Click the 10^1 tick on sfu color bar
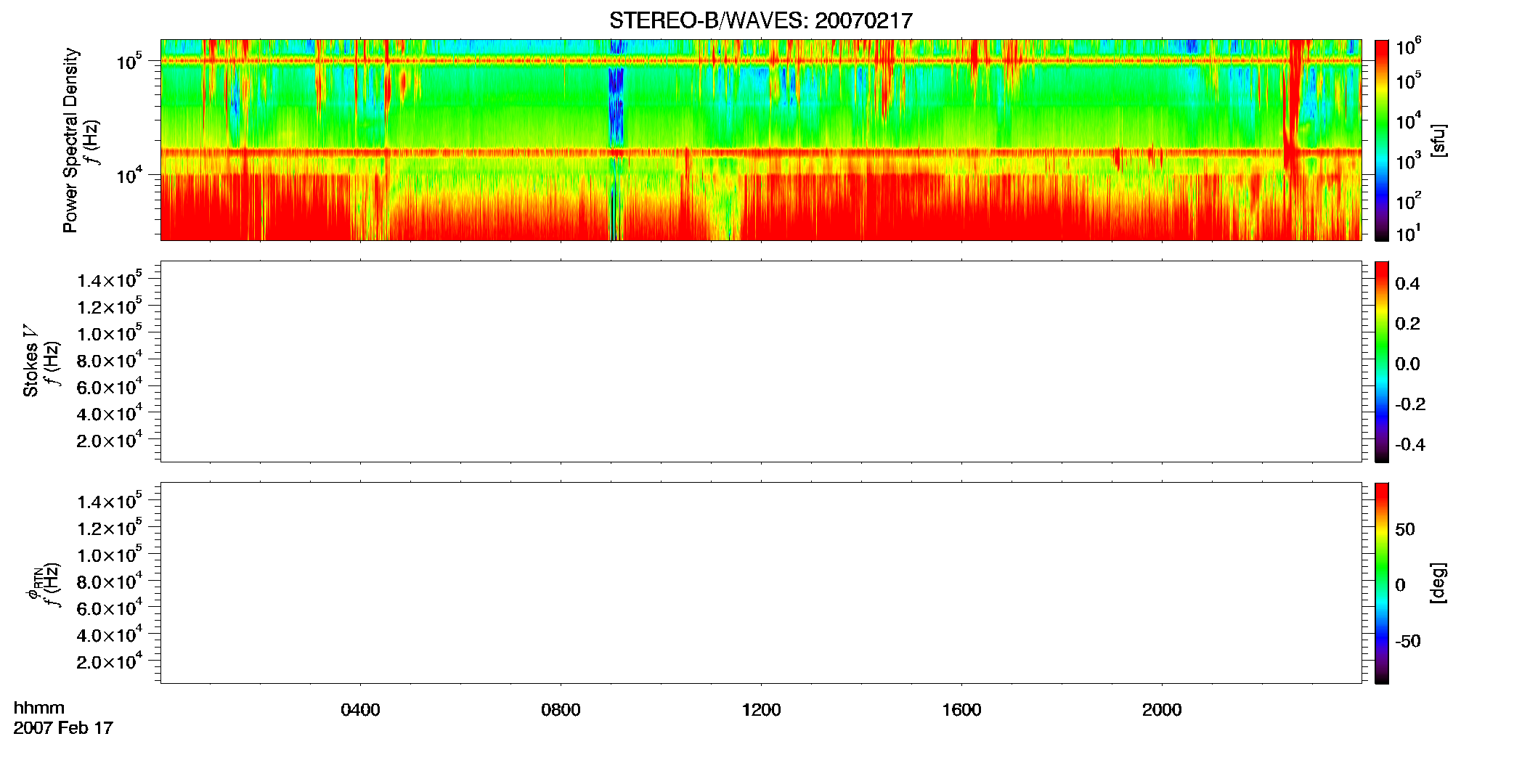Viewport: 1522px width, 784px height. pyautogui.click(x=1409, y=234)
